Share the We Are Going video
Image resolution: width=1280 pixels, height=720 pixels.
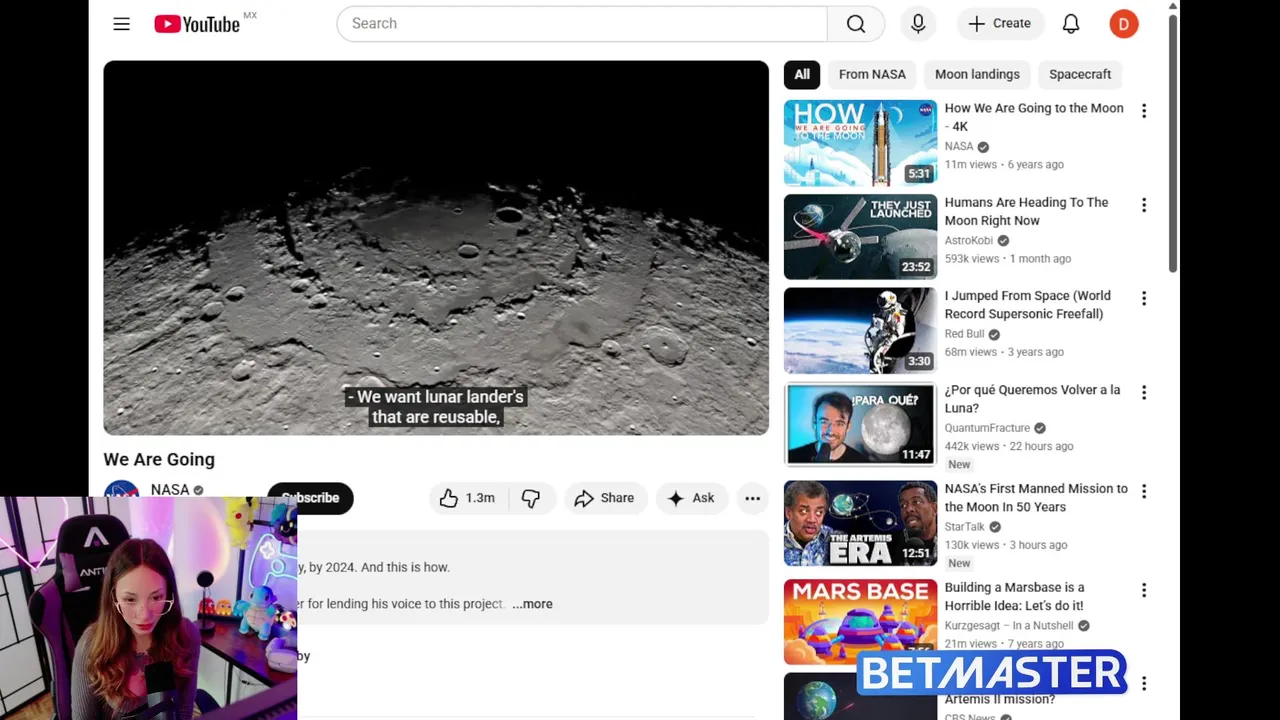[604, 498]
